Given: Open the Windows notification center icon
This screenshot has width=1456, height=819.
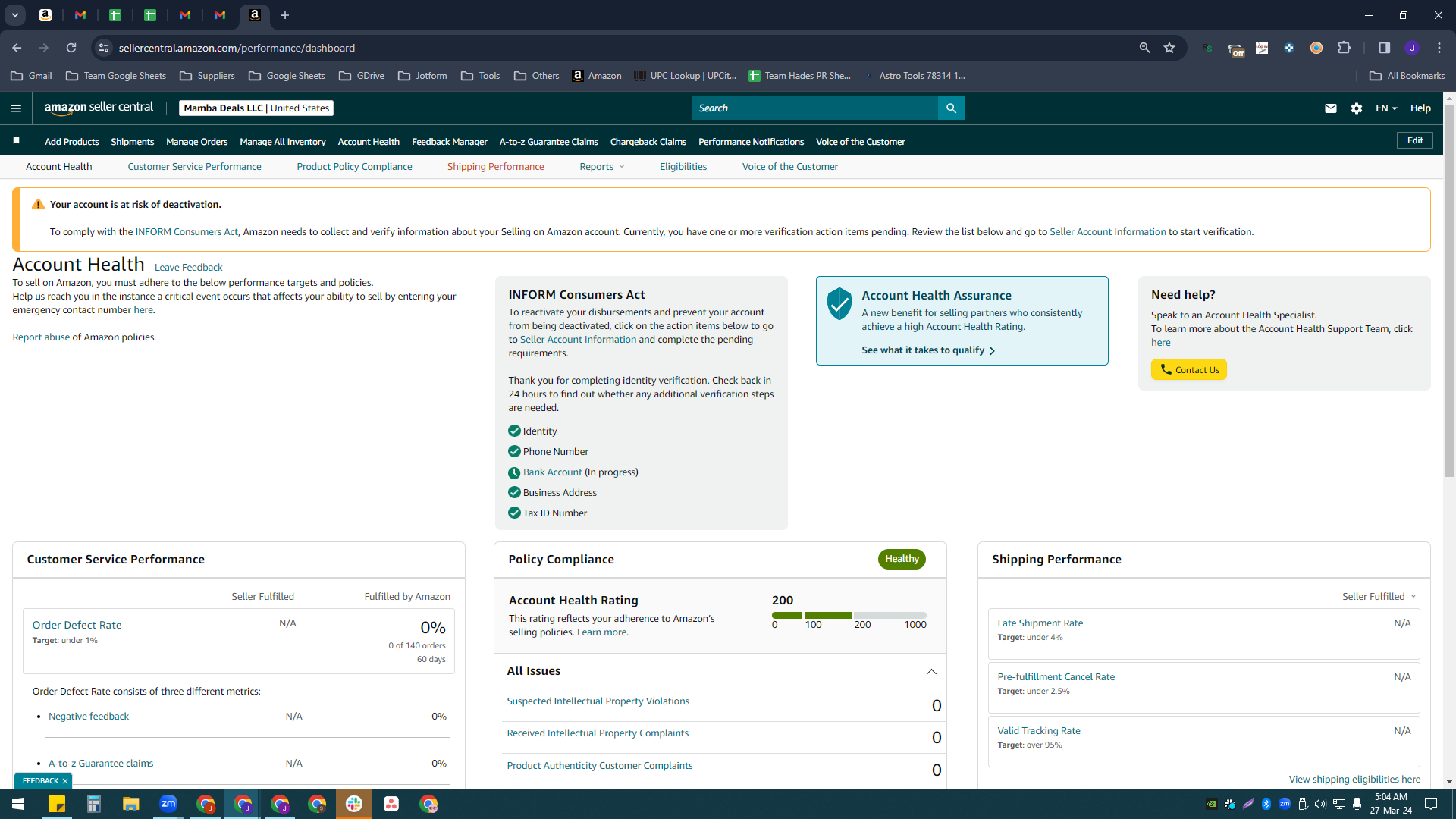Looking at the screenshot, I should pos(1431,804).
